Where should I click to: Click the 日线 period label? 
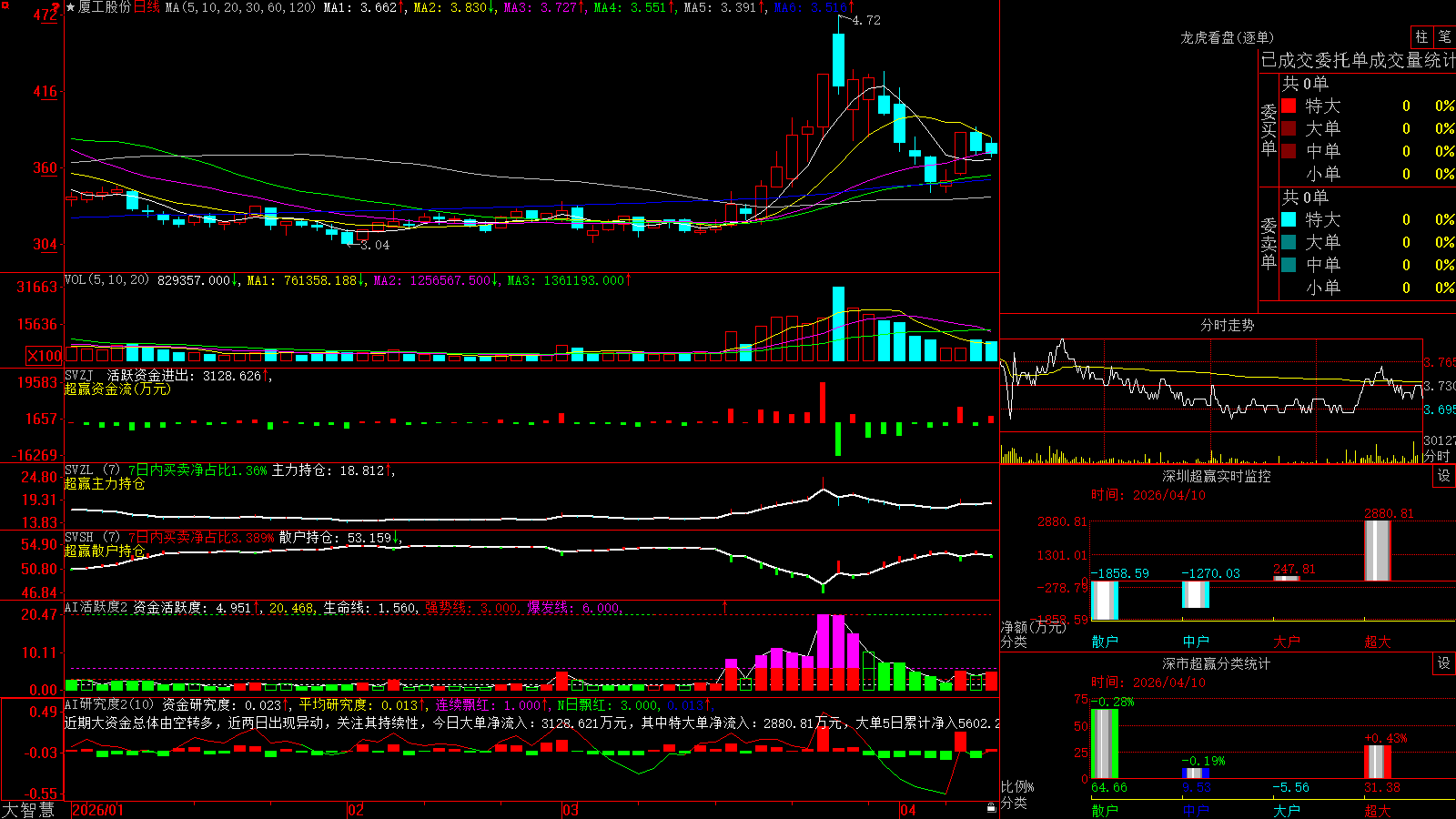(147, 7)
